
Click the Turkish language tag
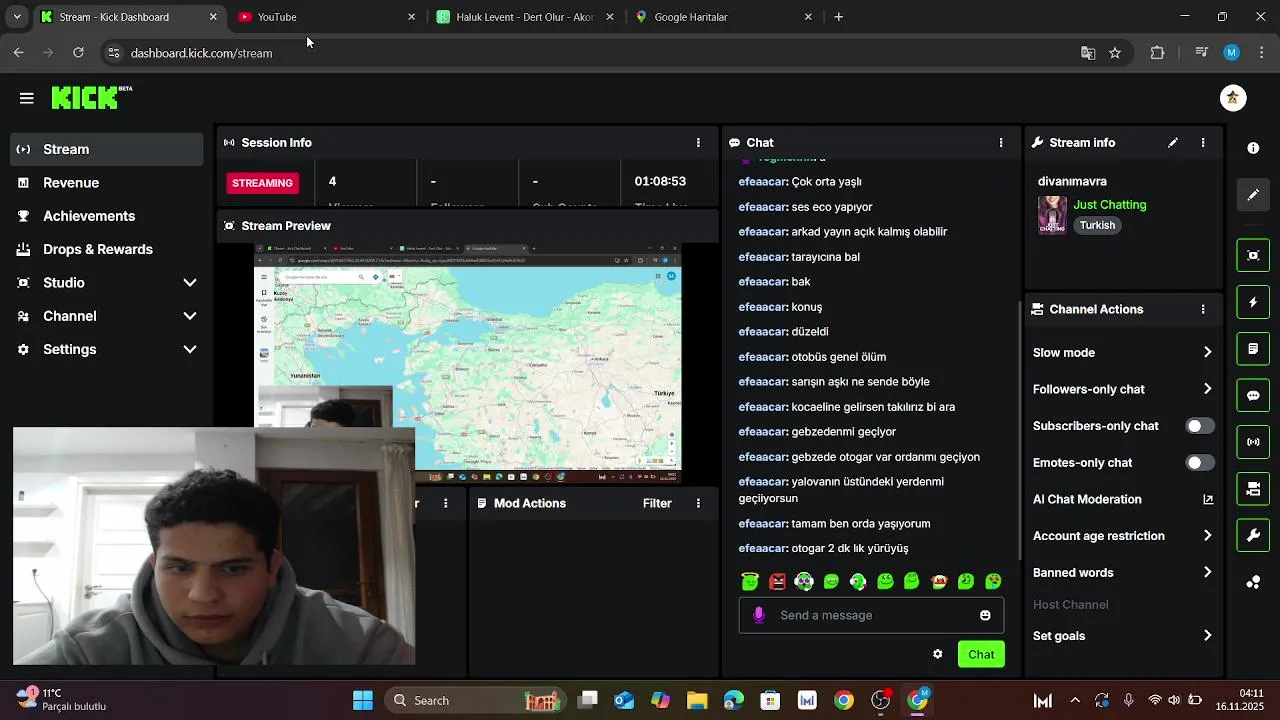(x=1097, y=226)
